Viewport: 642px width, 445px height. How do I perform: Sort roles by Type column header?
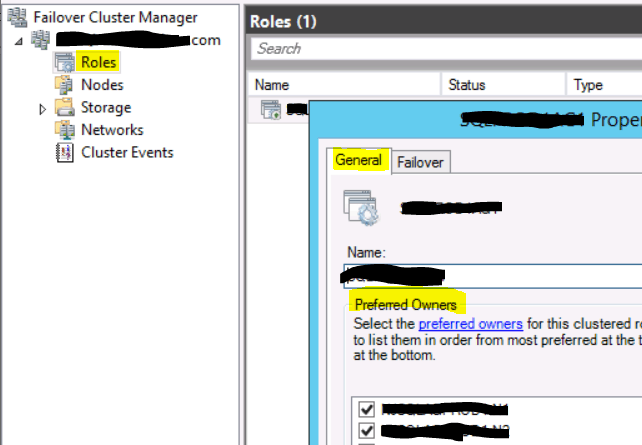pyautogui.click(x=604, y=85)
